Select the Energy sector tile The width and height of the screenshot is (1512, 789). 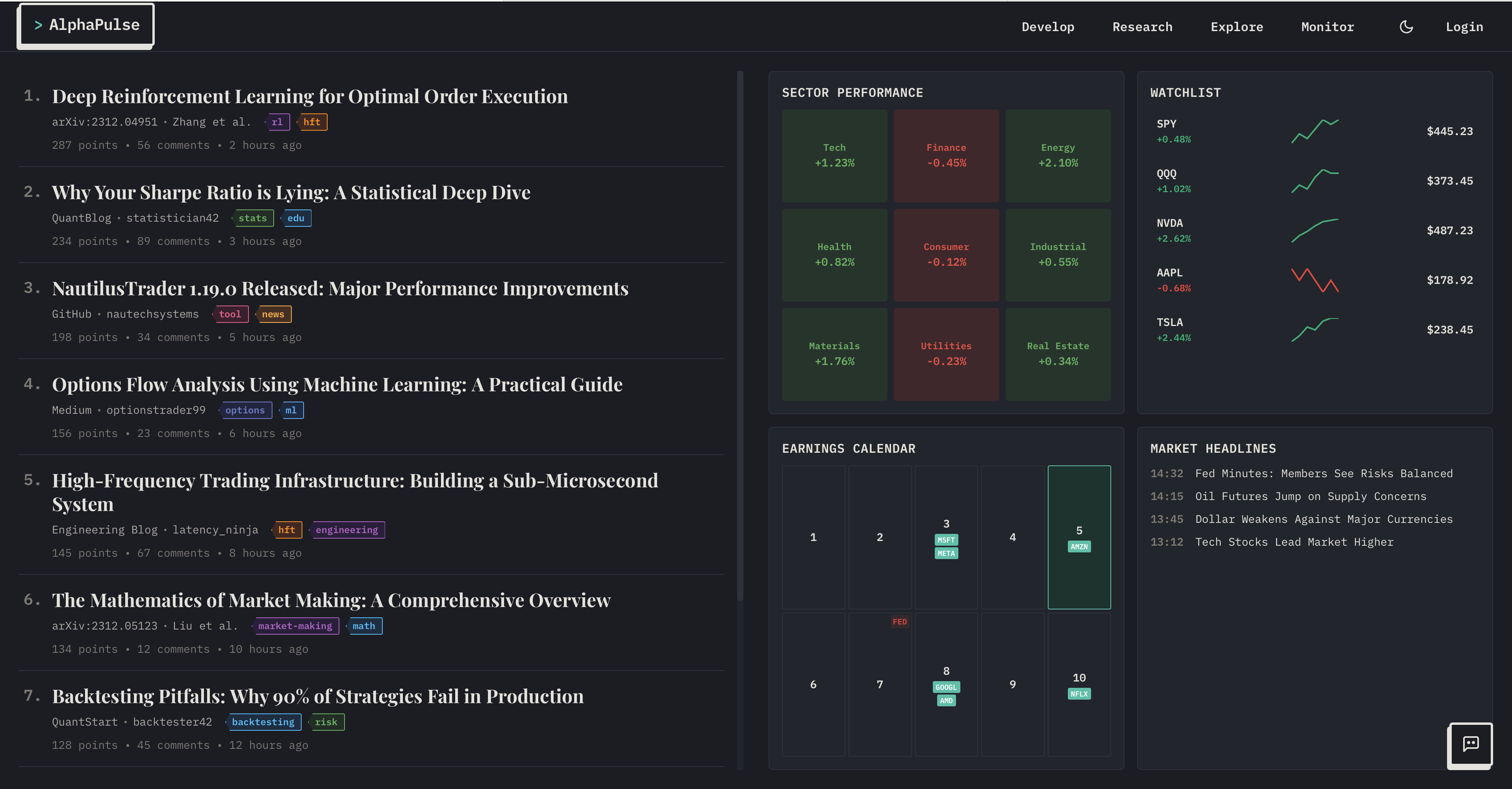click(x=1058, y=156)
